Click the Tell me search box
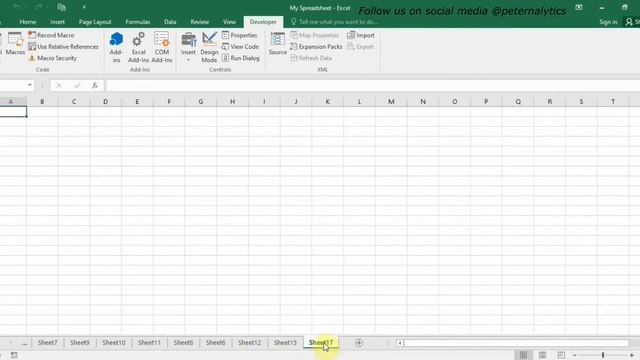 335,22
